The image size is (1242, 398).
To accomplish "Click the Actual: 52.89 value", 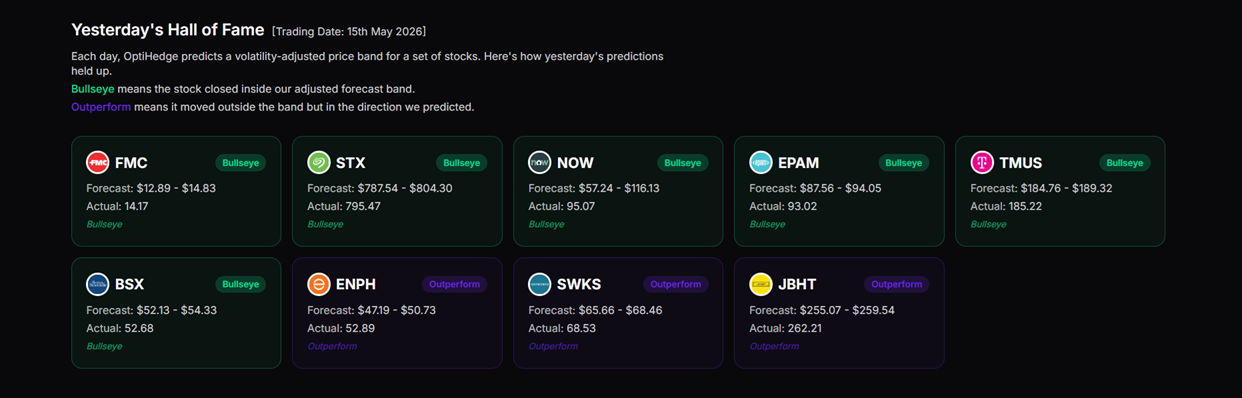I will pyautogui.click(x=341, y=328).
